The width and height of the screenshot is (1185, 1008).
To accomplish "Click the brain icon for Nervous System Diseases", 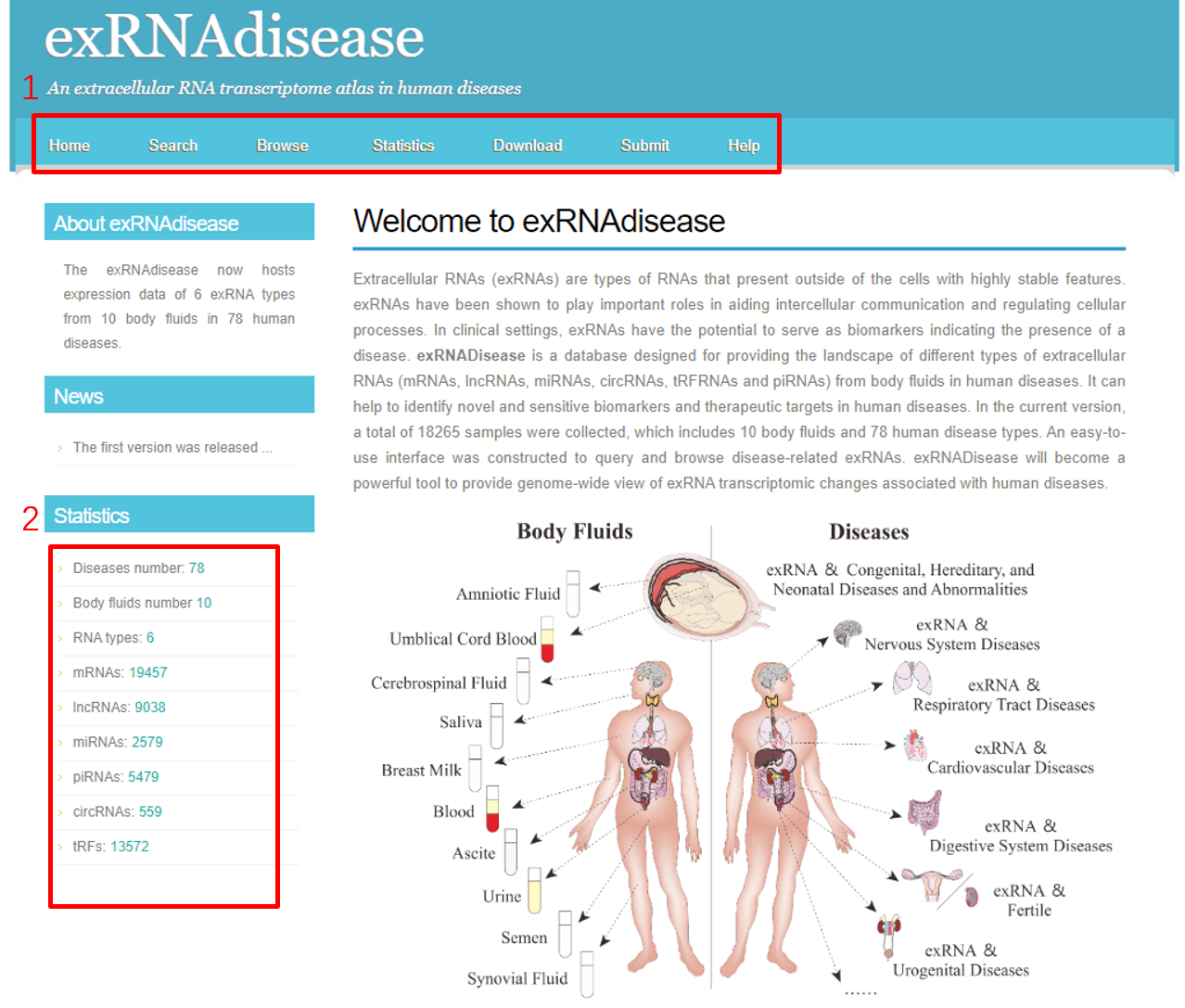I will 847,634.
